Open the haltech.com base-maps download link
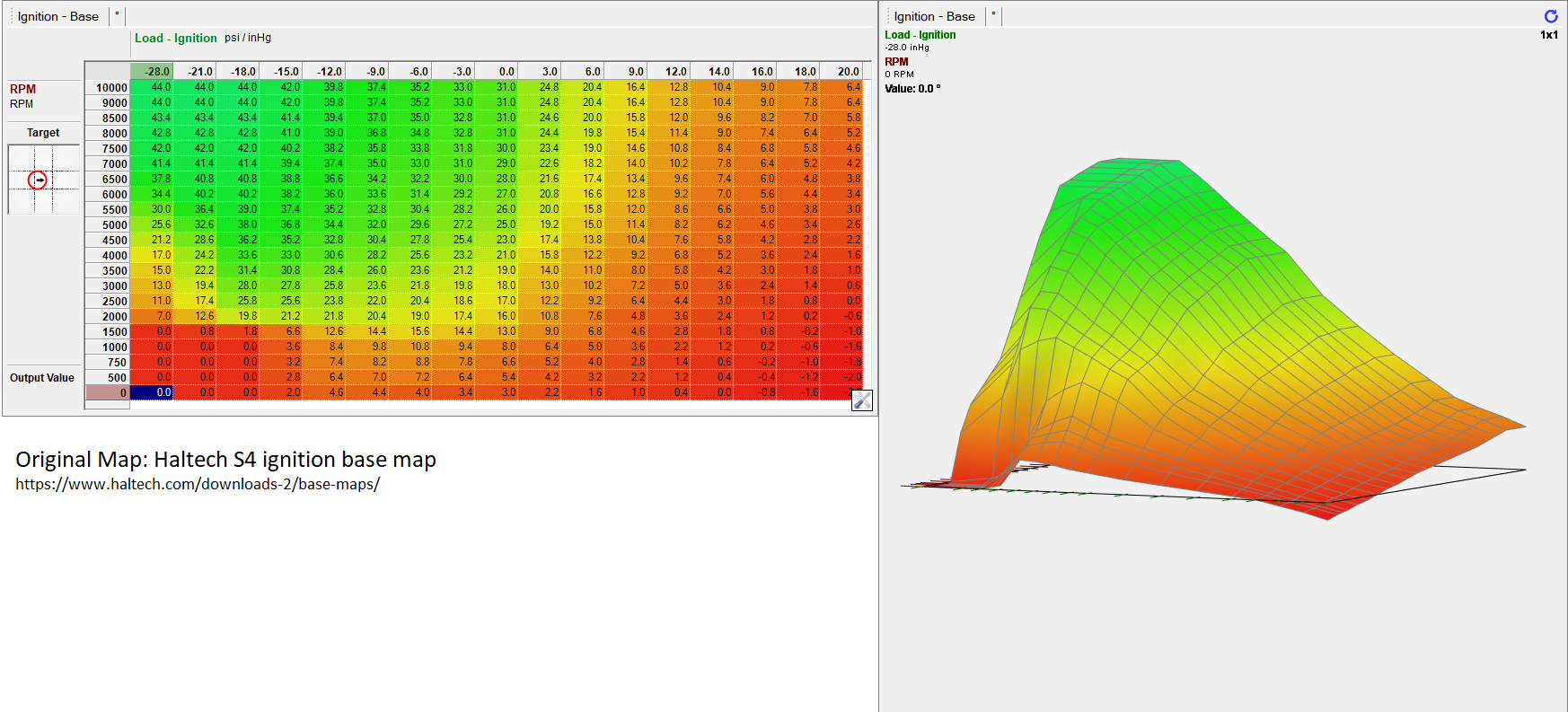The image size is (1568, 712). [x=198, y=484]
